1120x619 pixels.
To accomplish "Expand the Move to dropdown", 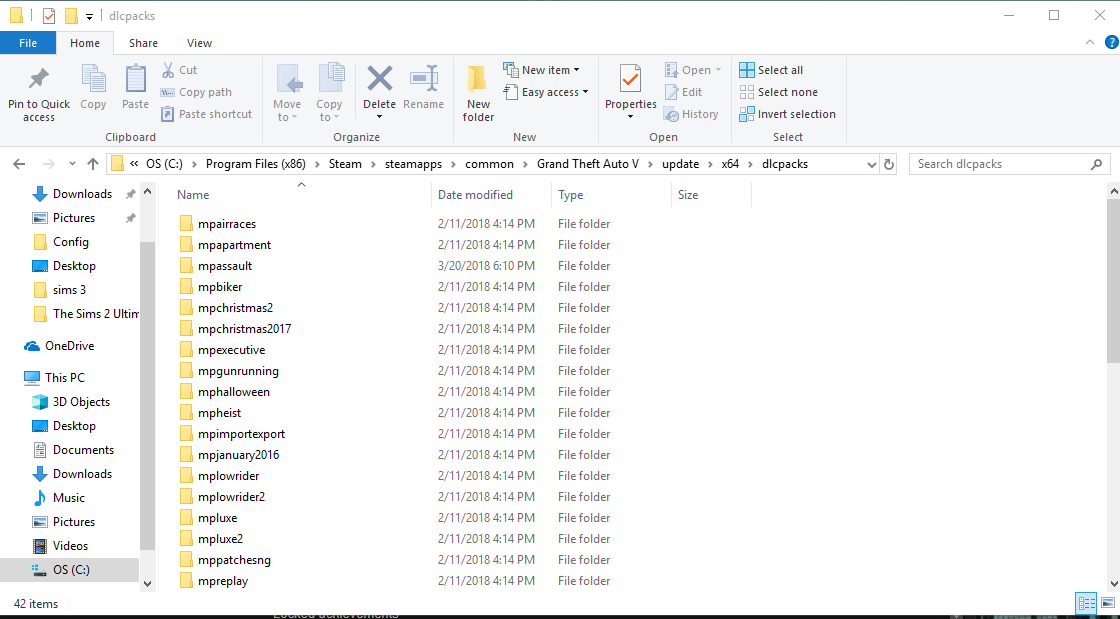I will click(x=287, y=111).
